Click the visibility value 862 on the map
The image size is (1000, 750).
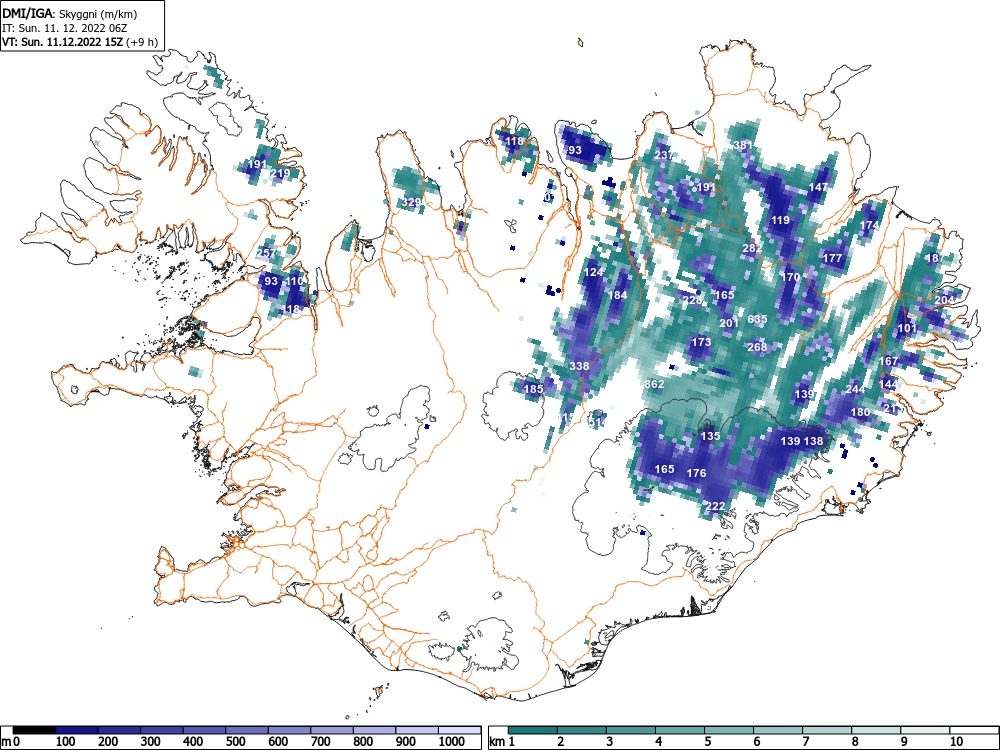point(654,385)
